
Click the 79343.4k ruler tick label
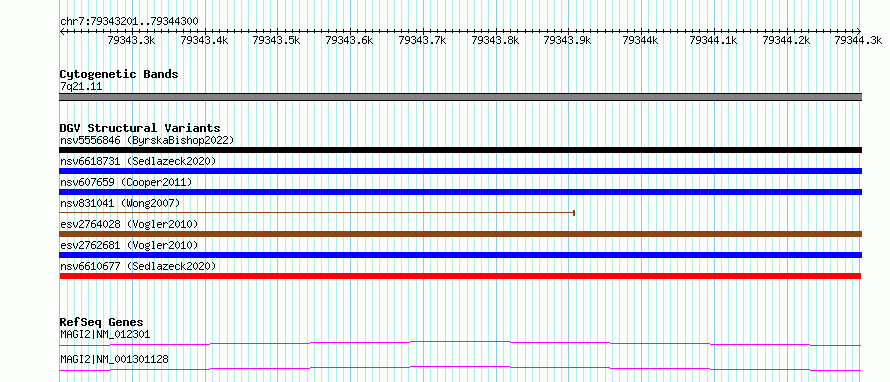coord(204,40)
